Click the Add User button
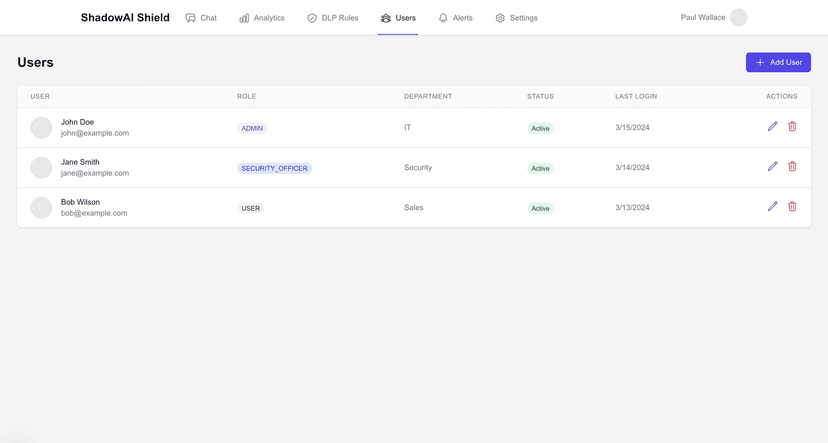 click(x=778, y=62)
